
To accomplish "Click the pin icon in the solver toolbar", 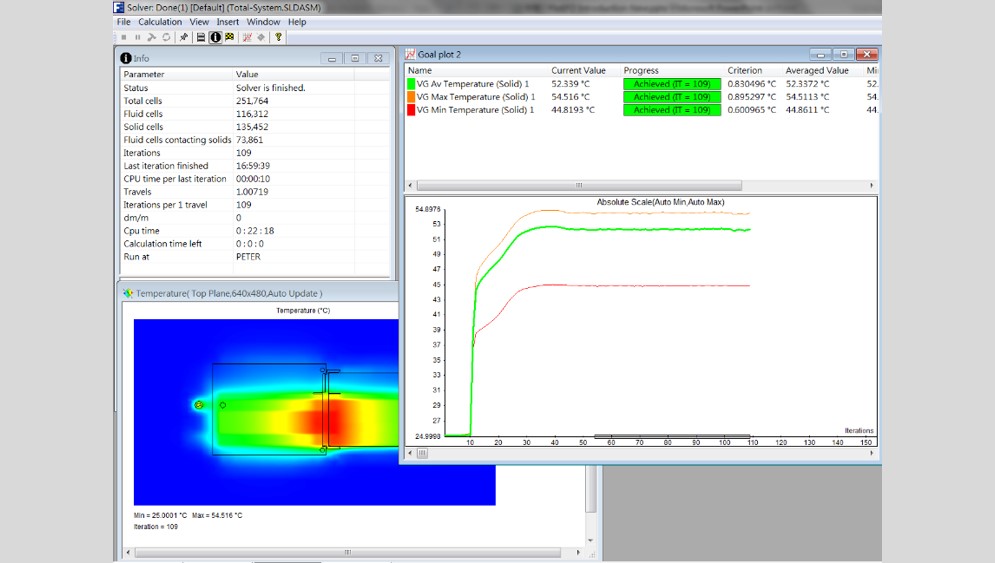I will point(184,37).
